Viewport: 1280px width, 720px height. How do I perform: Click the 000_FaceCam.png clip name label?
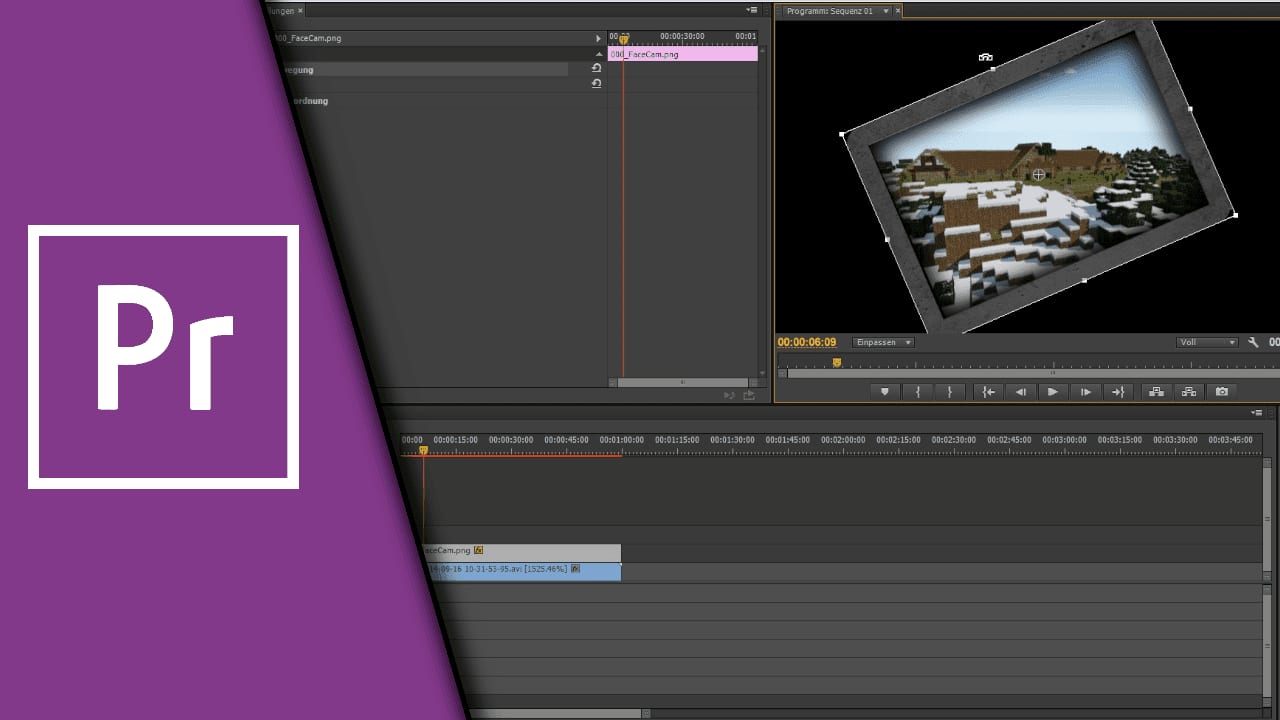click(310, 38)
